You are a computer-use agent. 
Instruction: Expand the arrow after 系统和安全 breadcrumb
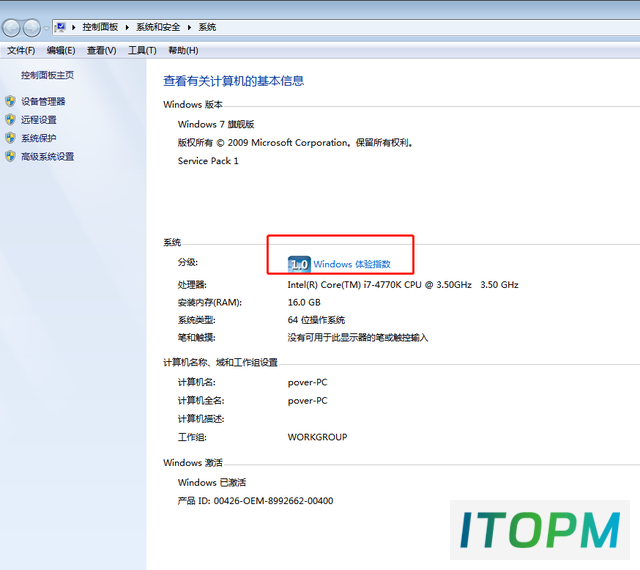point(189,27)
